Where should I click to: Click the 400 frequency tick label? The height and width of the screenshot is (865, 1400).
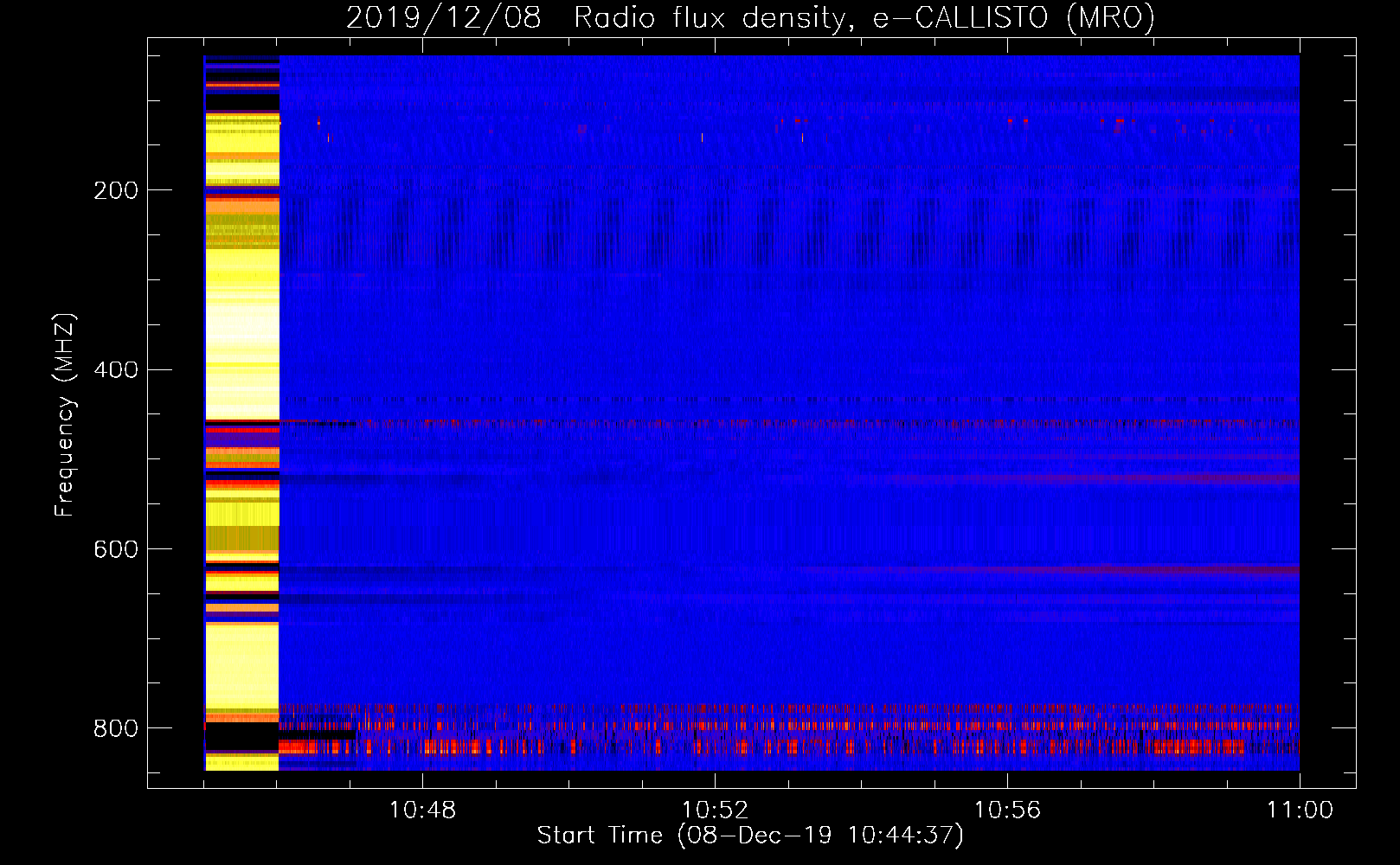click(x=116, y=370)
